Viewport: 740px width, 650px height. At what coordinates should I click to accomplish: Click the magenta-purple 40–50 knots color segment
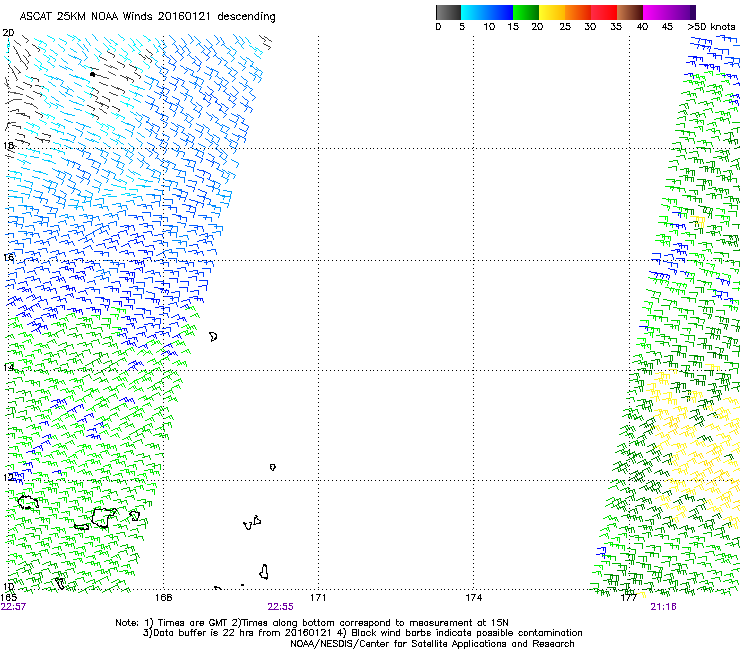click(x=669, y=12)
